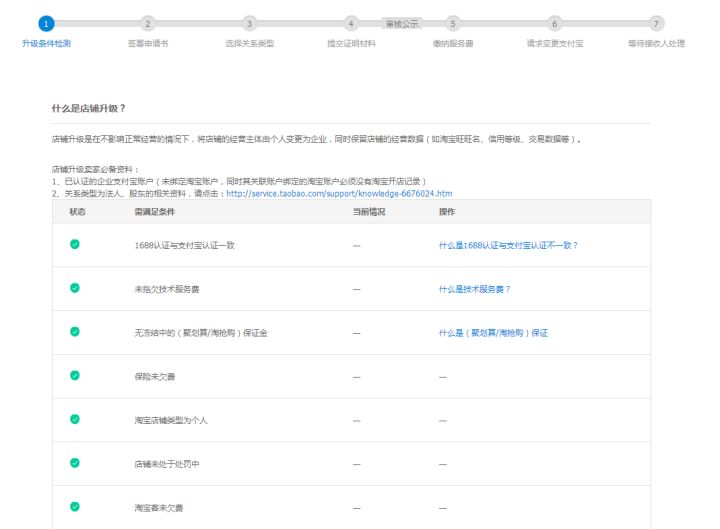Click green check icon beside 未拖欠技术服务费
The height and width of the screenshot is (529, 720).
75,288
